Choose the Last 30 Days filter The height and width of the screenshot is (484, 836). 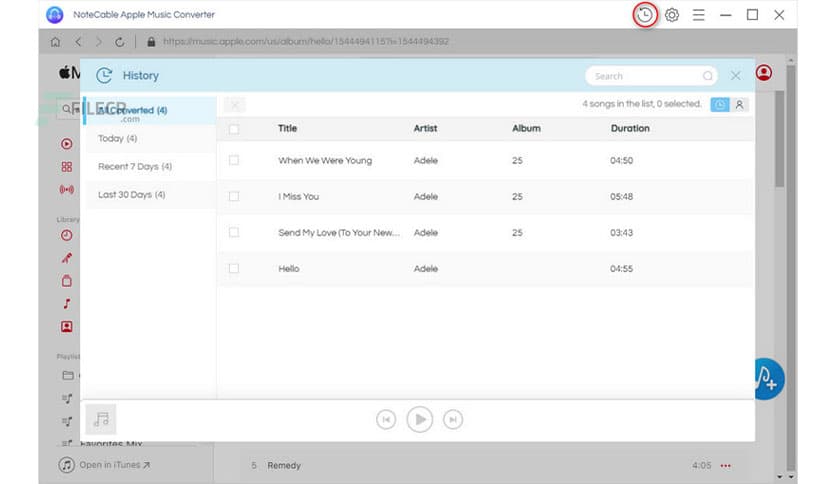coord(132,195)
